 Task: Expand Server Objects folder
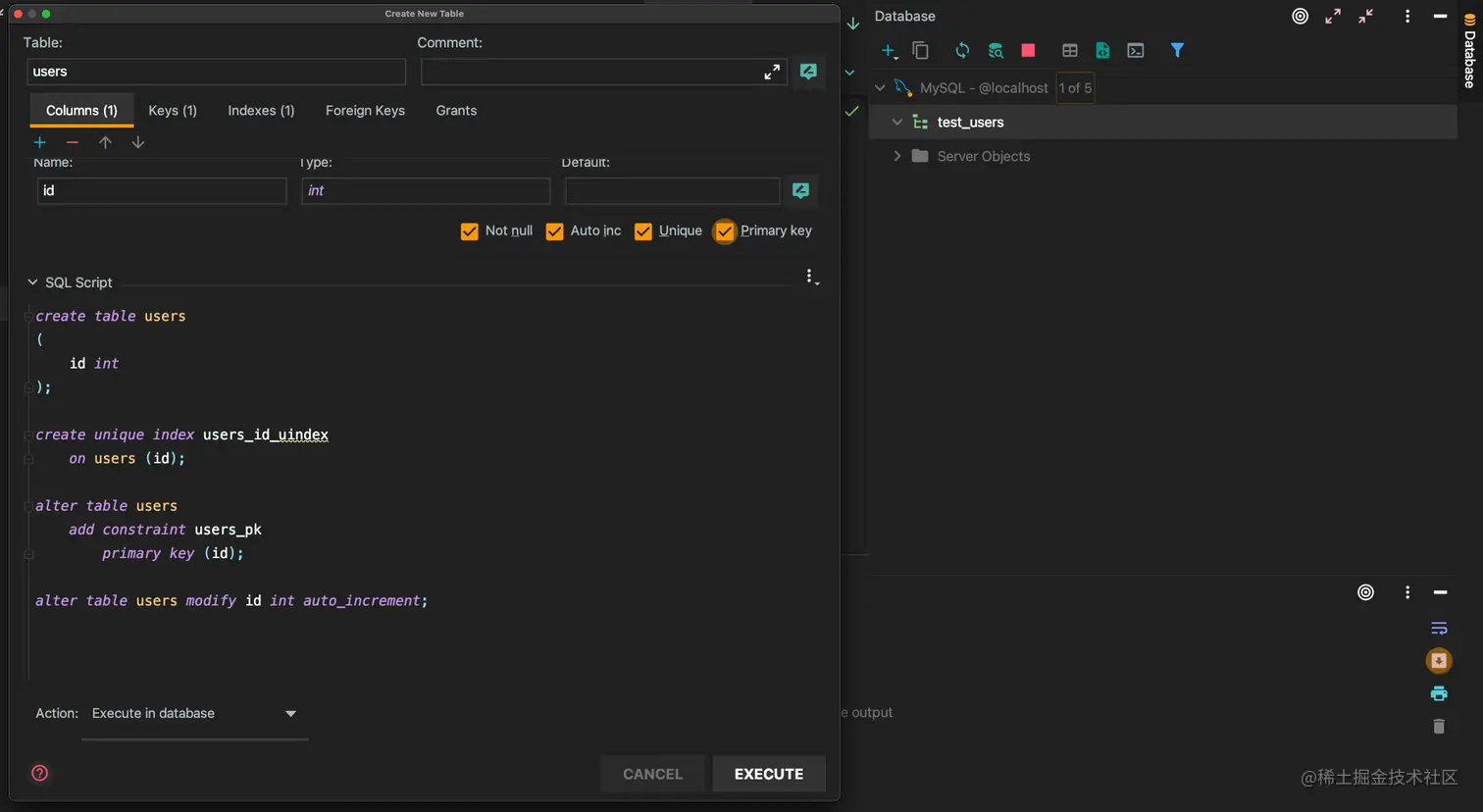tap(896, 156)
